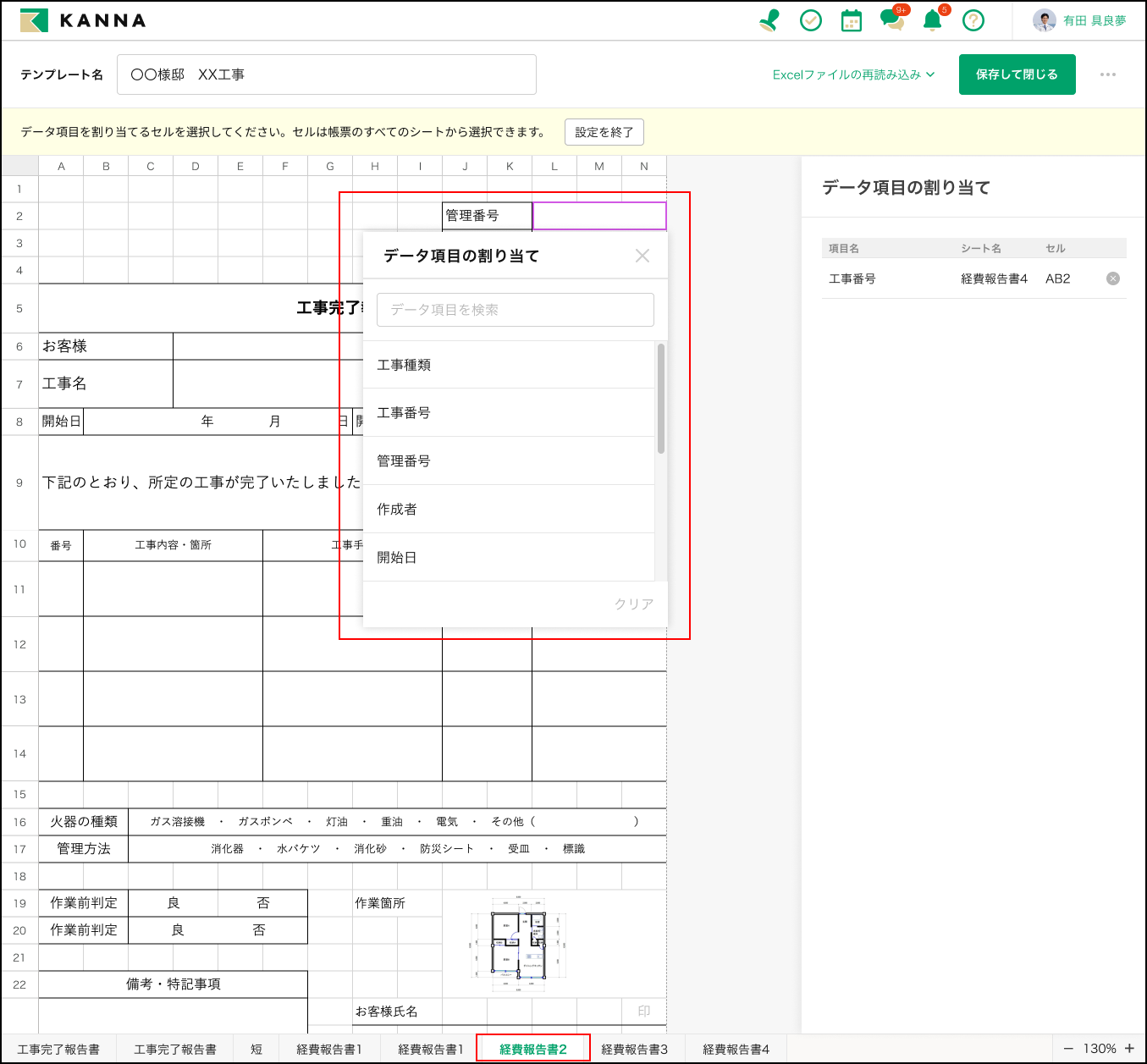
Task: Zoom in with the plus button
Action: point(1129,1048)
